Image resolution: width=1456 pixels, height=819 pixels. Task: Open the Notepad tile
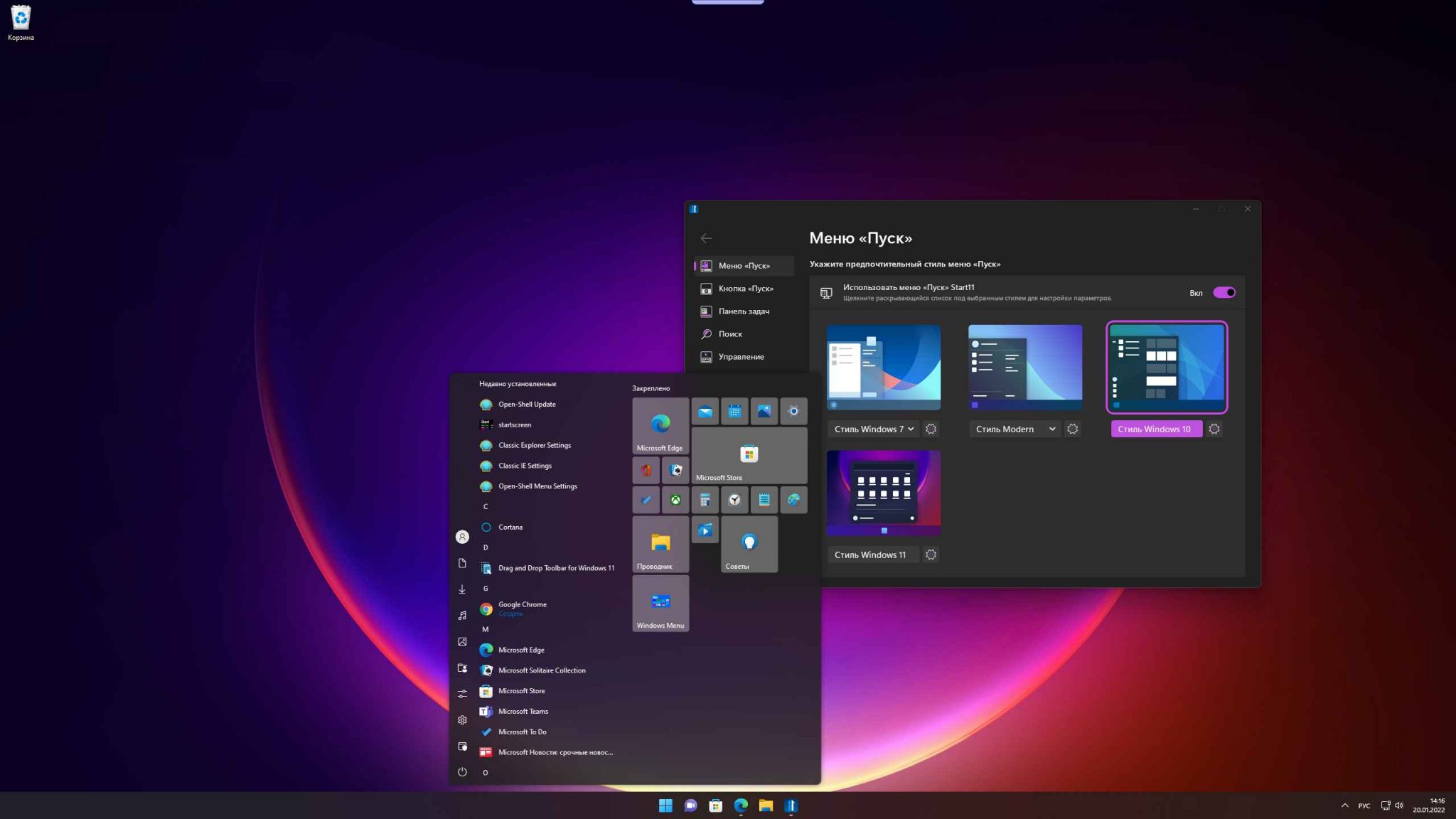pos(764,500)
